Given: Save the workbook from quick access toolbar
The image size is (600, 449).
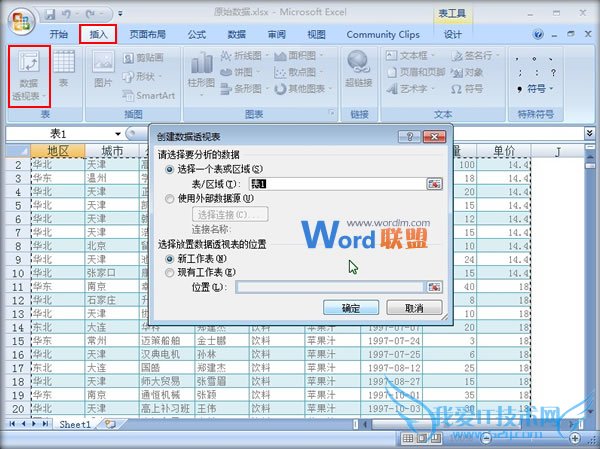Looking at the screenshot, I should pyautogui.click(x=50, y=15).
